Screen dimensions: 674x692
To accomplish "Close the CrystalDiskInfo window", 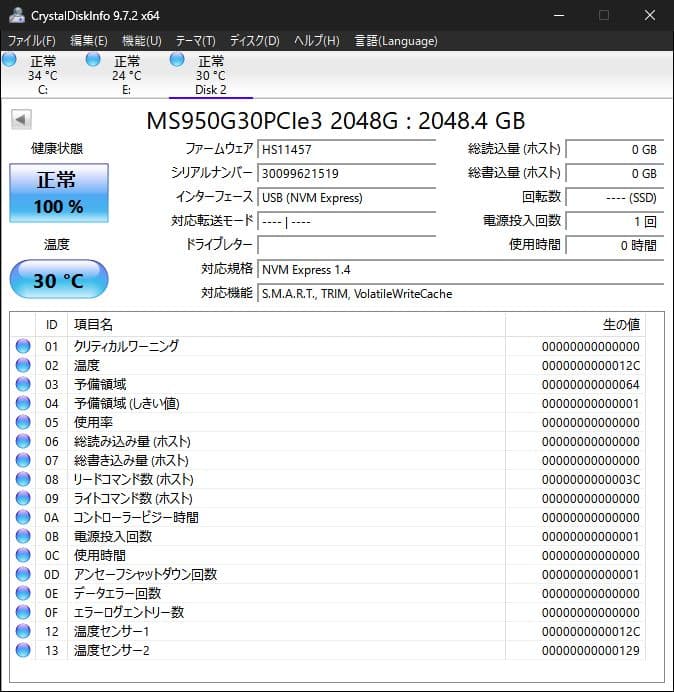I will (x=650, y=15).
